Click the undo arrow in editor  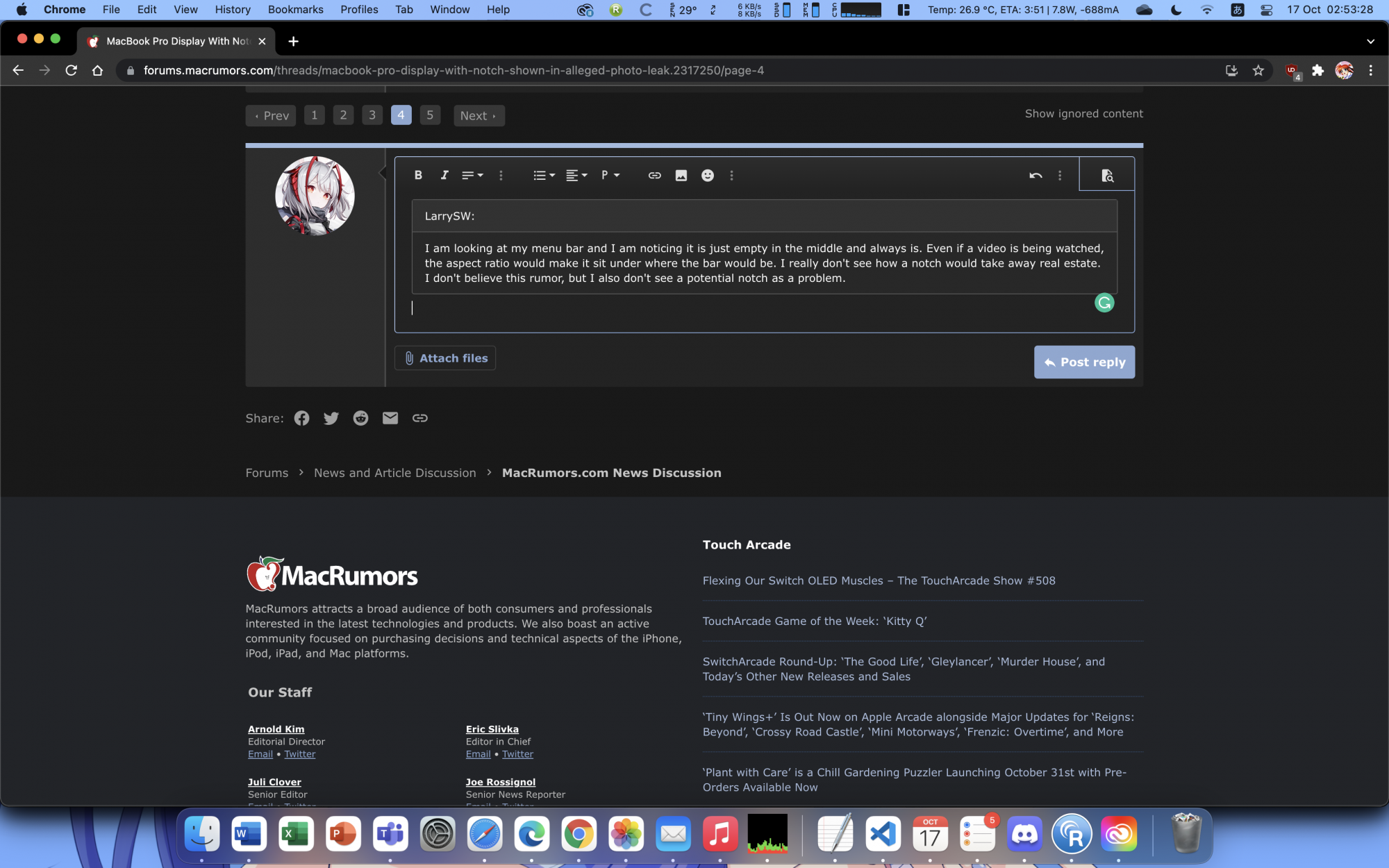tap(1035, 176)
